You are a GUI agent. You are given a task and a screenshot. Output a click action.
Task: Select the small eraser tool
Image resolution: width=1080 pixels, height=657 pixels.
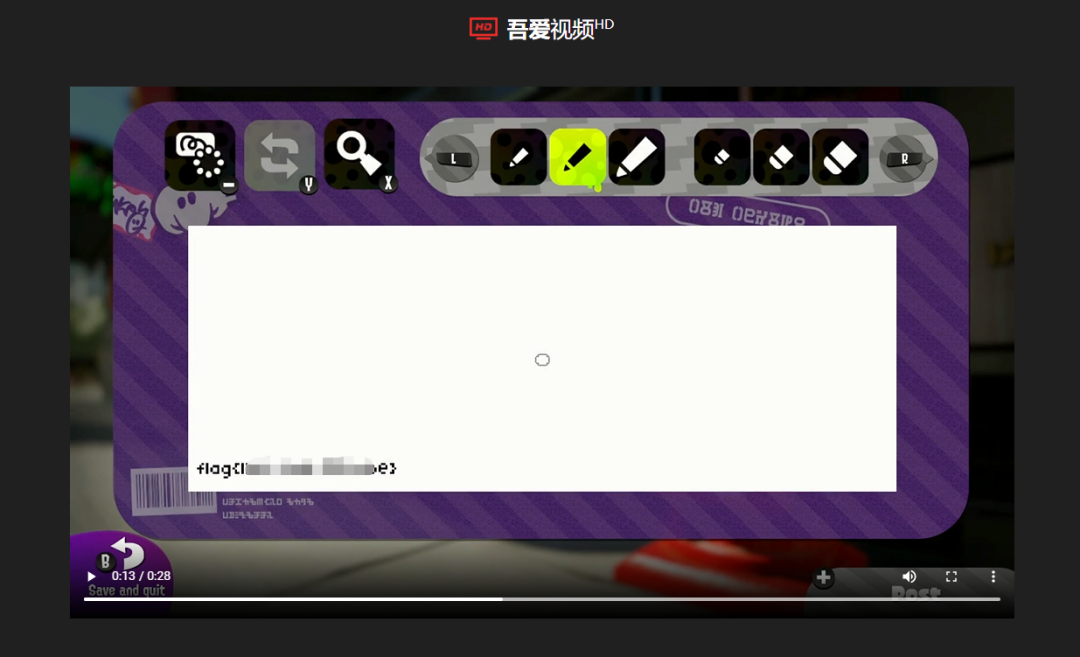coord(722,157)
